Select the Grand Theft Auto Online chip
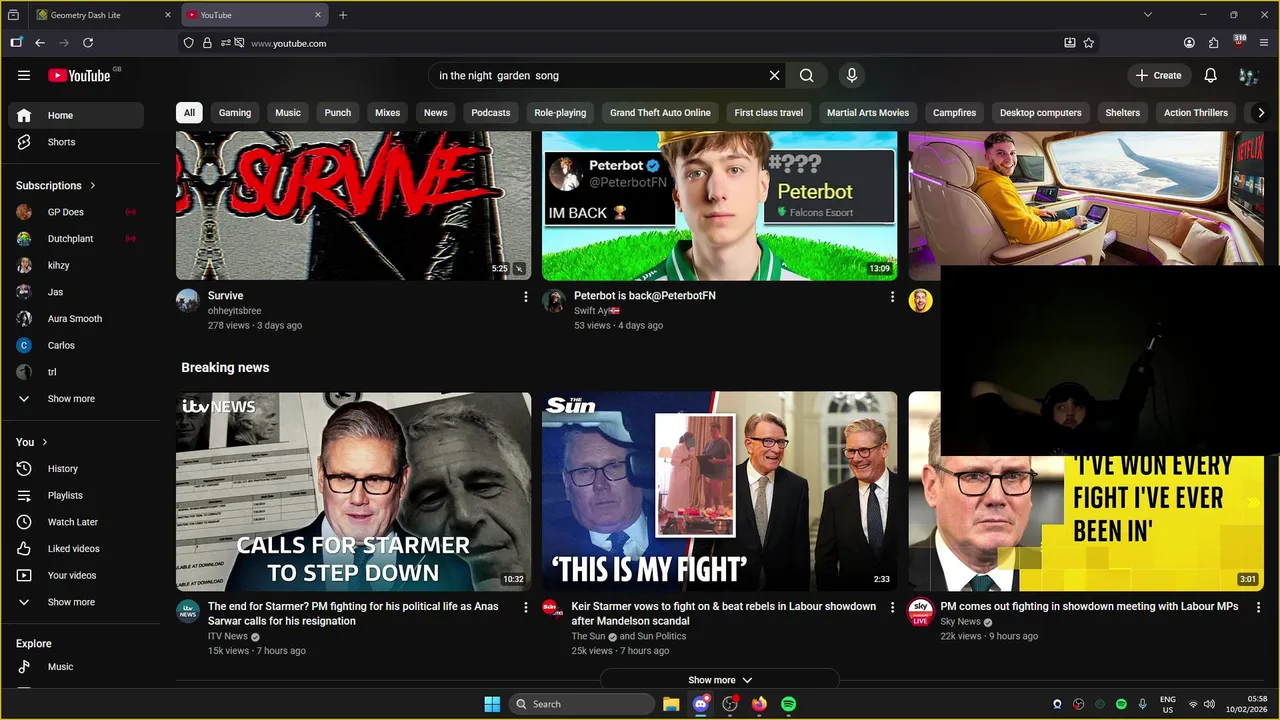1280x720 pixels. pyautogui.click(x=660, y=113)
